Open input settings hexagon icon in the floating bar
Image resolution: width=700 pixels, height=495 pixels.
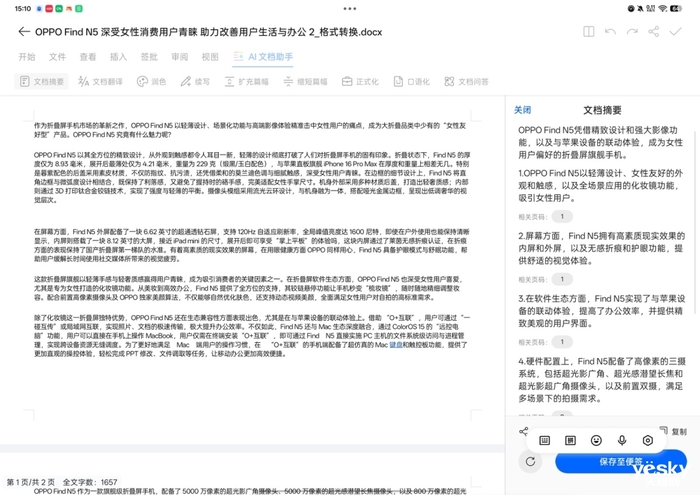tap(648, 441)
